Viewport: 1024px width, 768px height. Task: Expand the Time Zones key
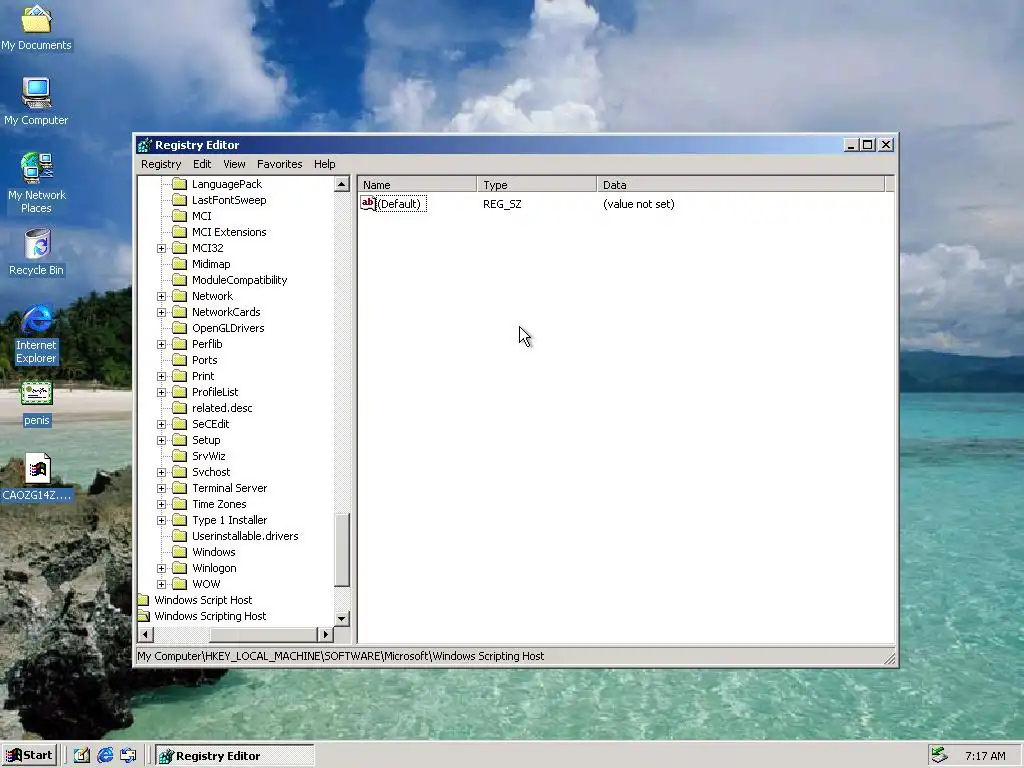161,504
